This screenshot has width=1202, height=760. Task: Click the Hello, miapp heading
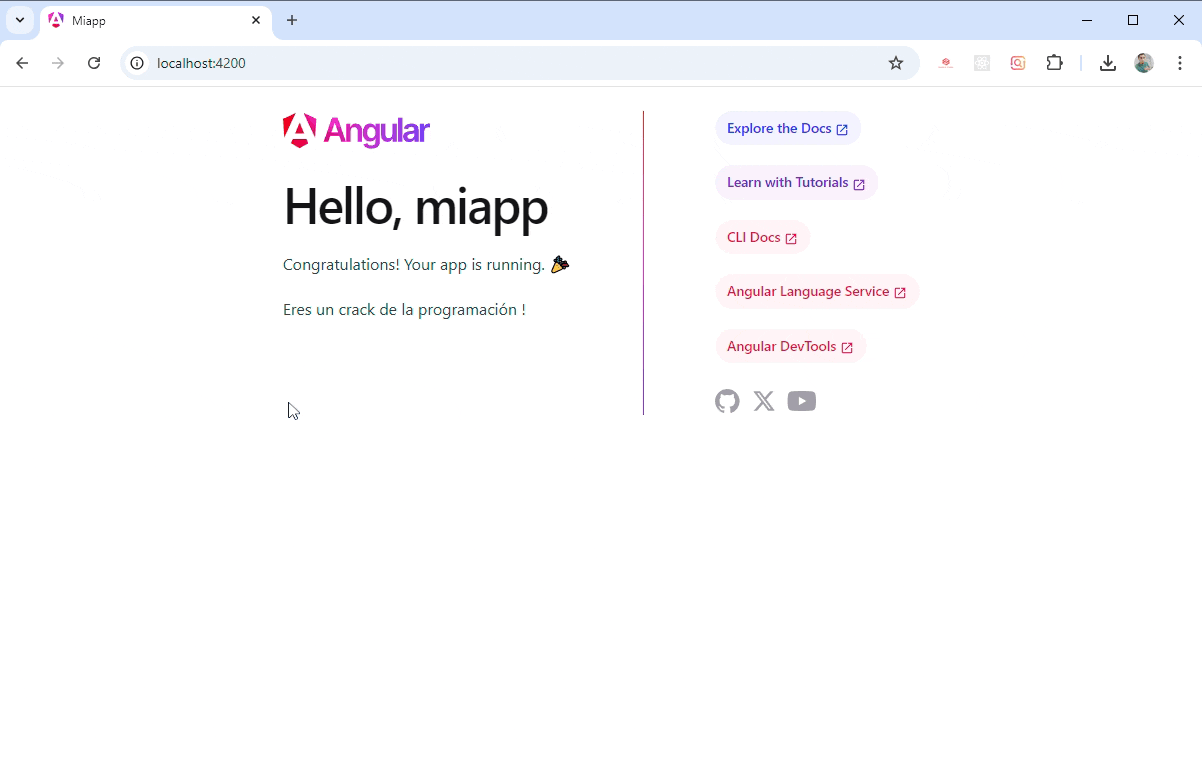tap(416, 206)
